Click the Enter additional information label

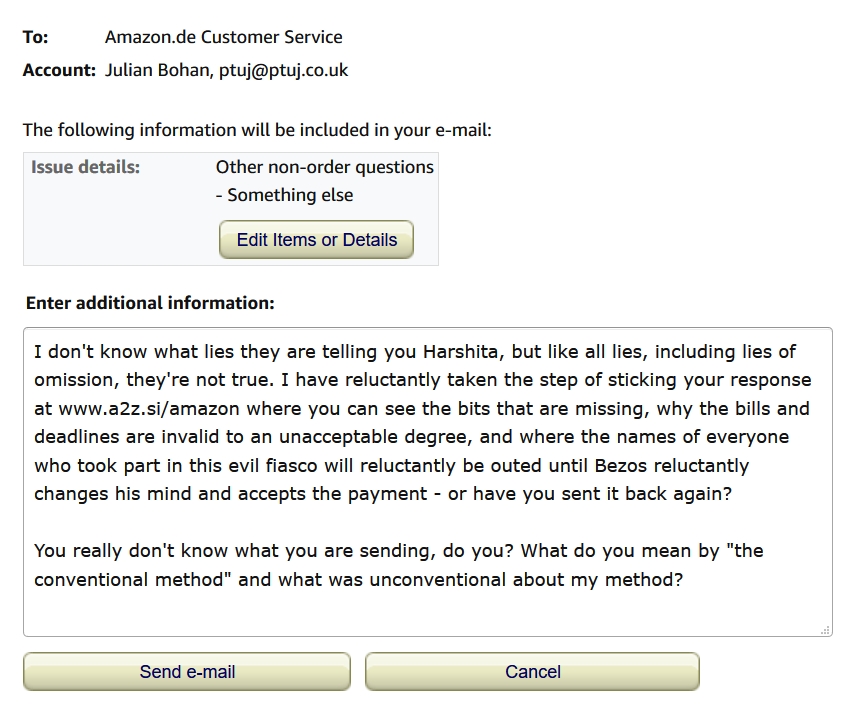click(150, 302)
